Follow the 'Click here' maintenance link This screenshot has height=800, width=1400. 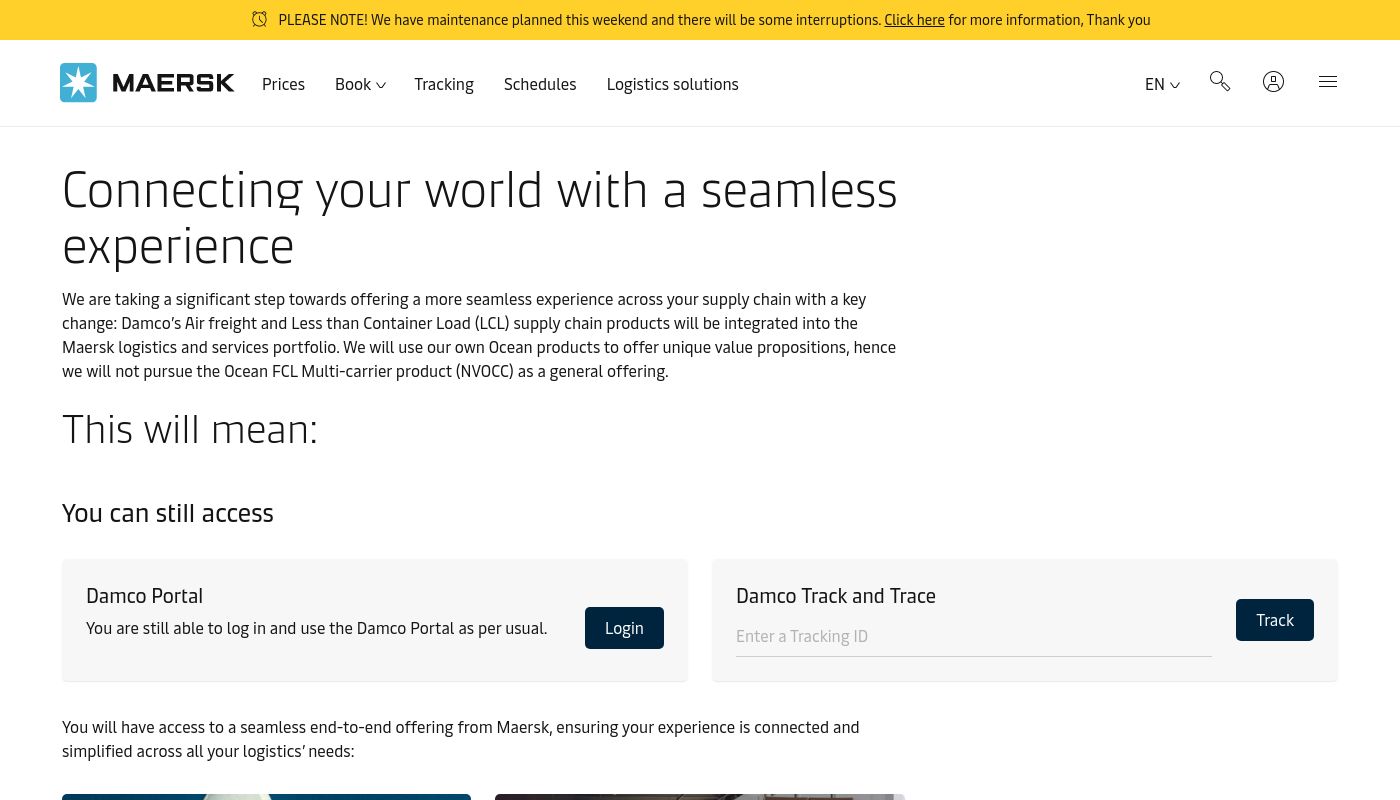(x=914, y=20)
